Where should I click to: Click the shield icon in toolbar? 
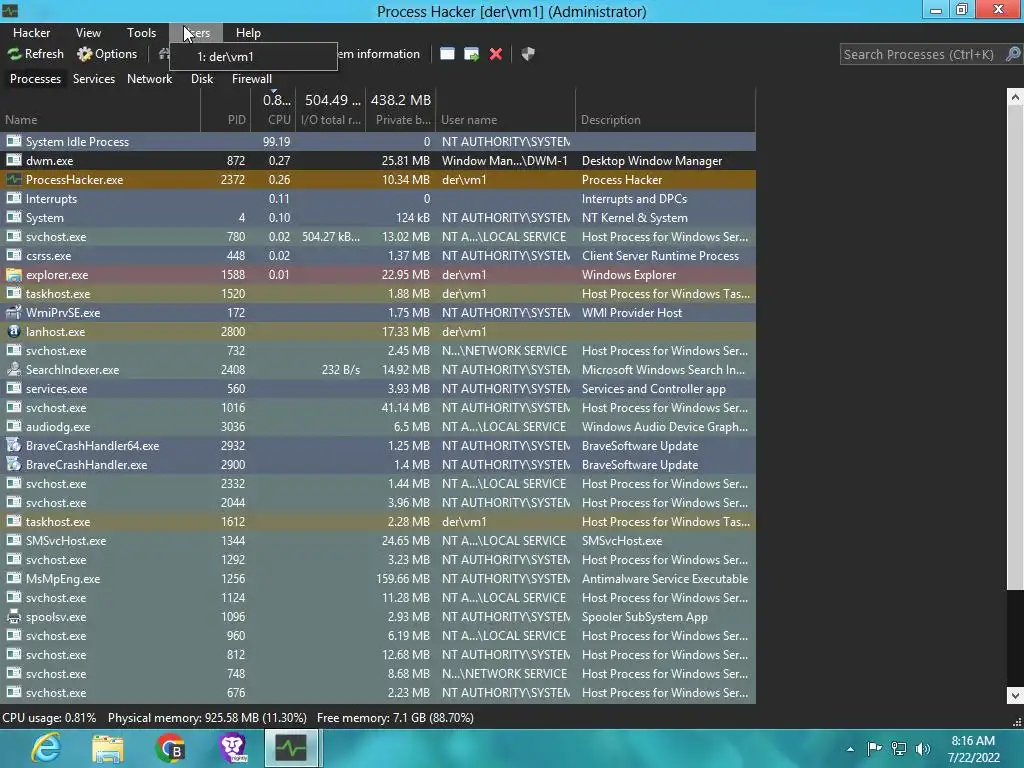(528, 54)
